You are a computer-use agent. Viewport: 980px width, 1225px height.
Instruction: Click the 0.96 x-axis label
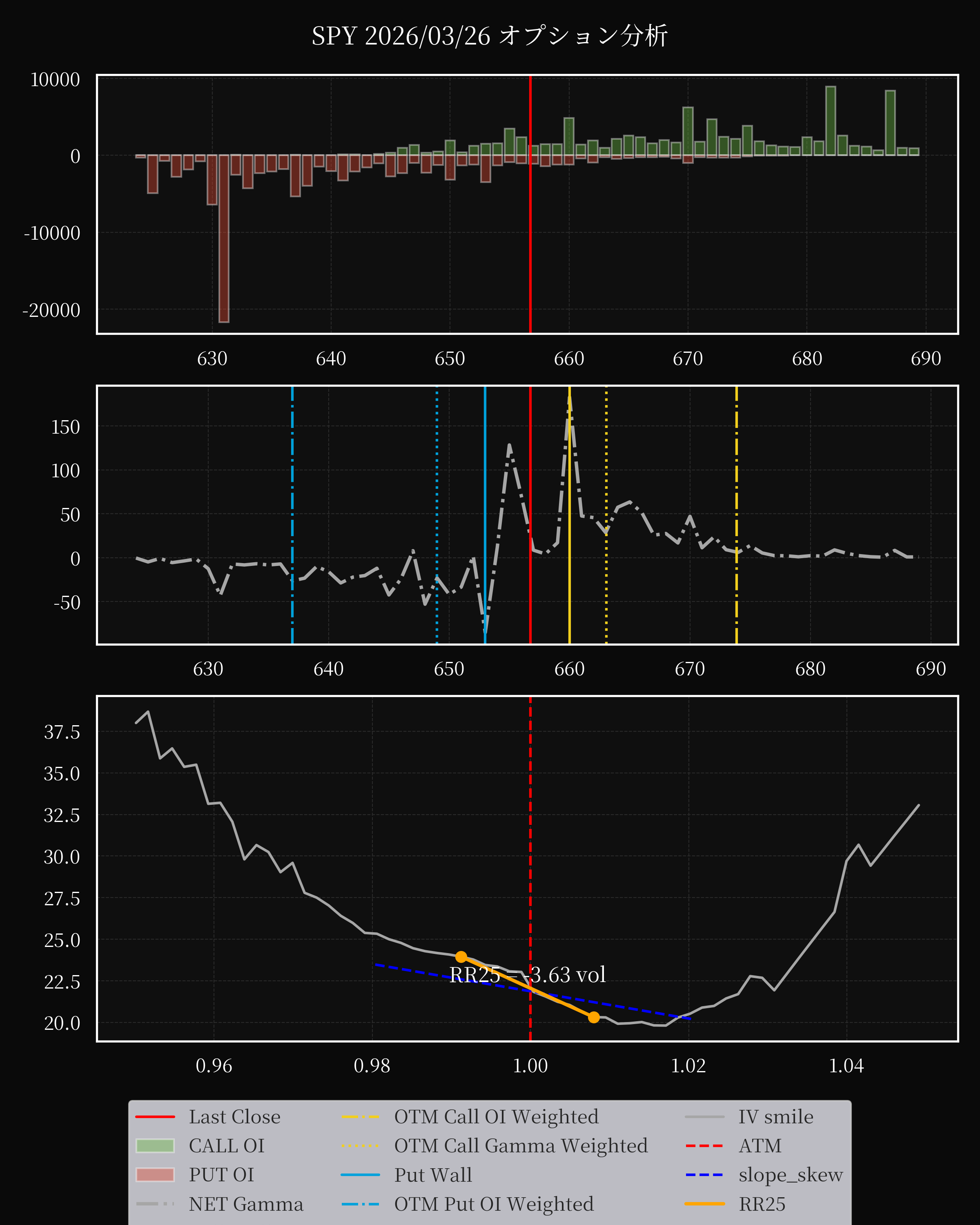coord(214,1065)
